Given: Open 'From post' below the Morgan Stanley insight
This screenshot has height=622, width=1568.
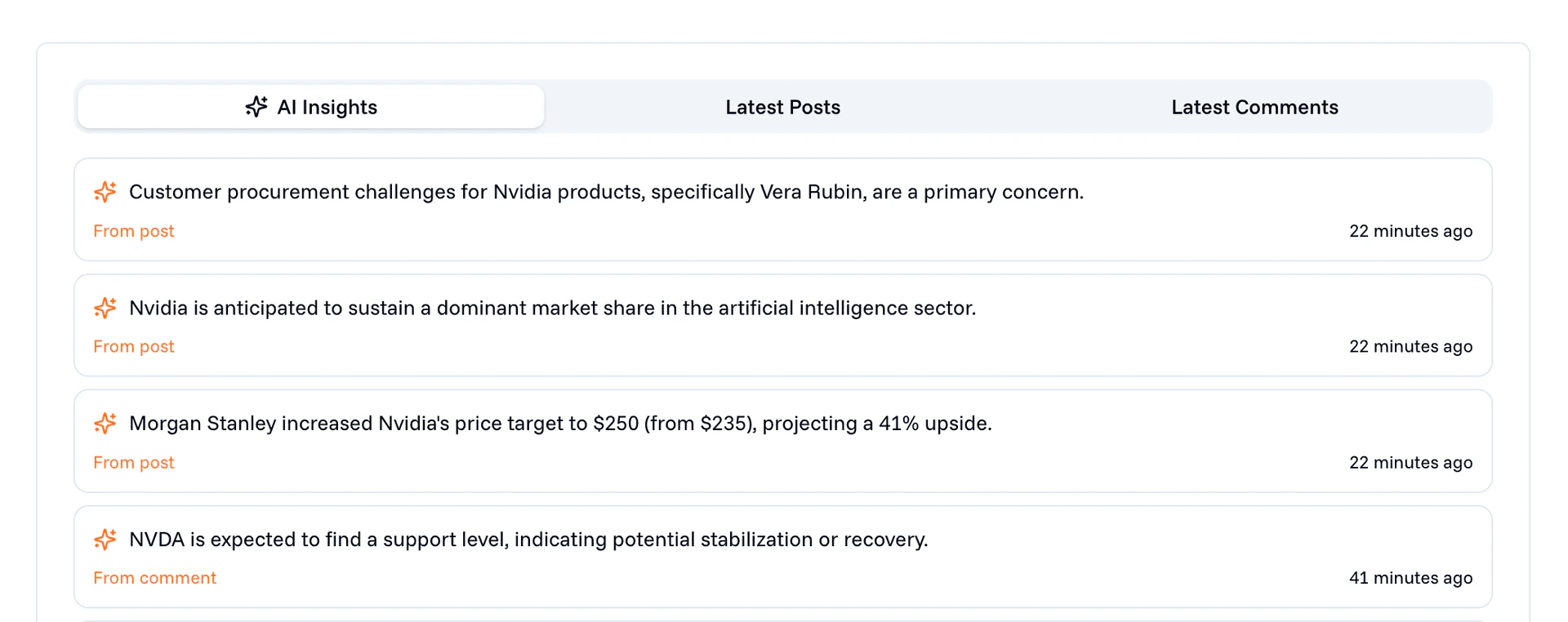Looking at the screenshot, I should pyautogui.click(x=133, y=462).
